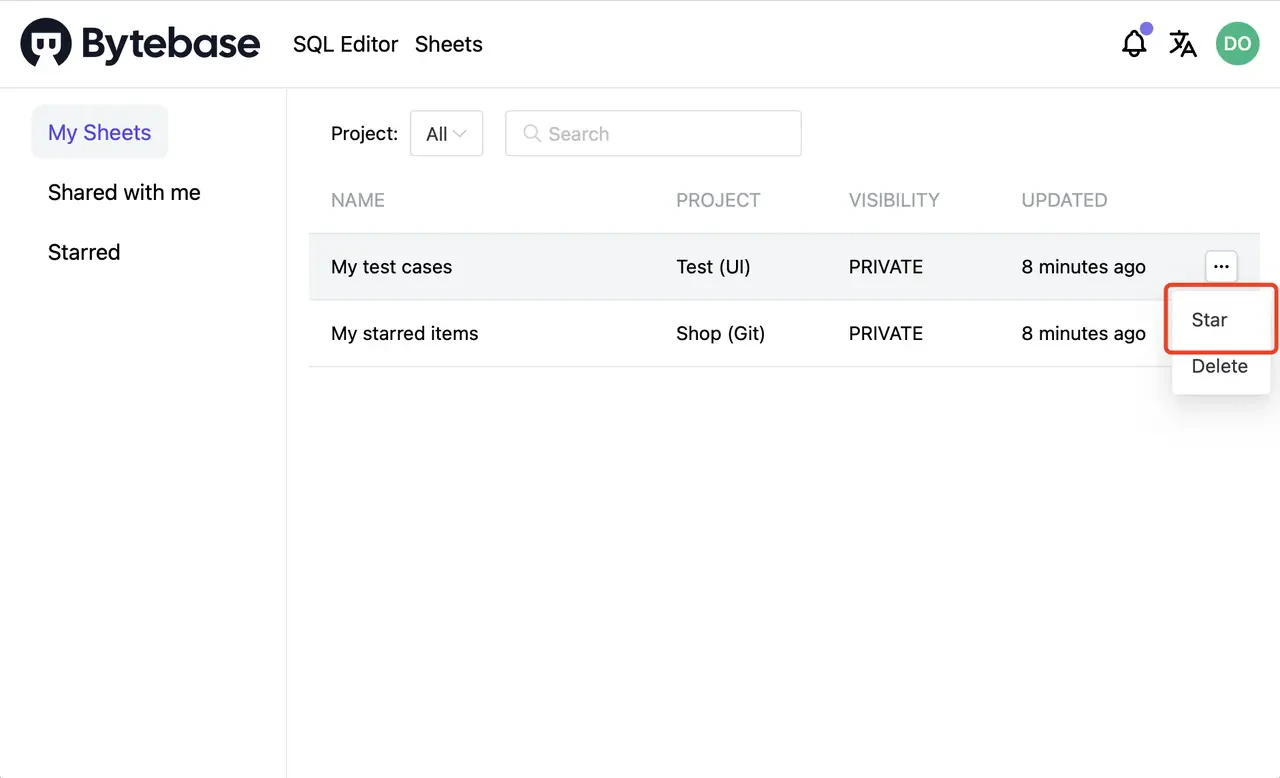Switch to the My Sheets tab
Screen dimensions: 1280x778
(x=99, y=133)
